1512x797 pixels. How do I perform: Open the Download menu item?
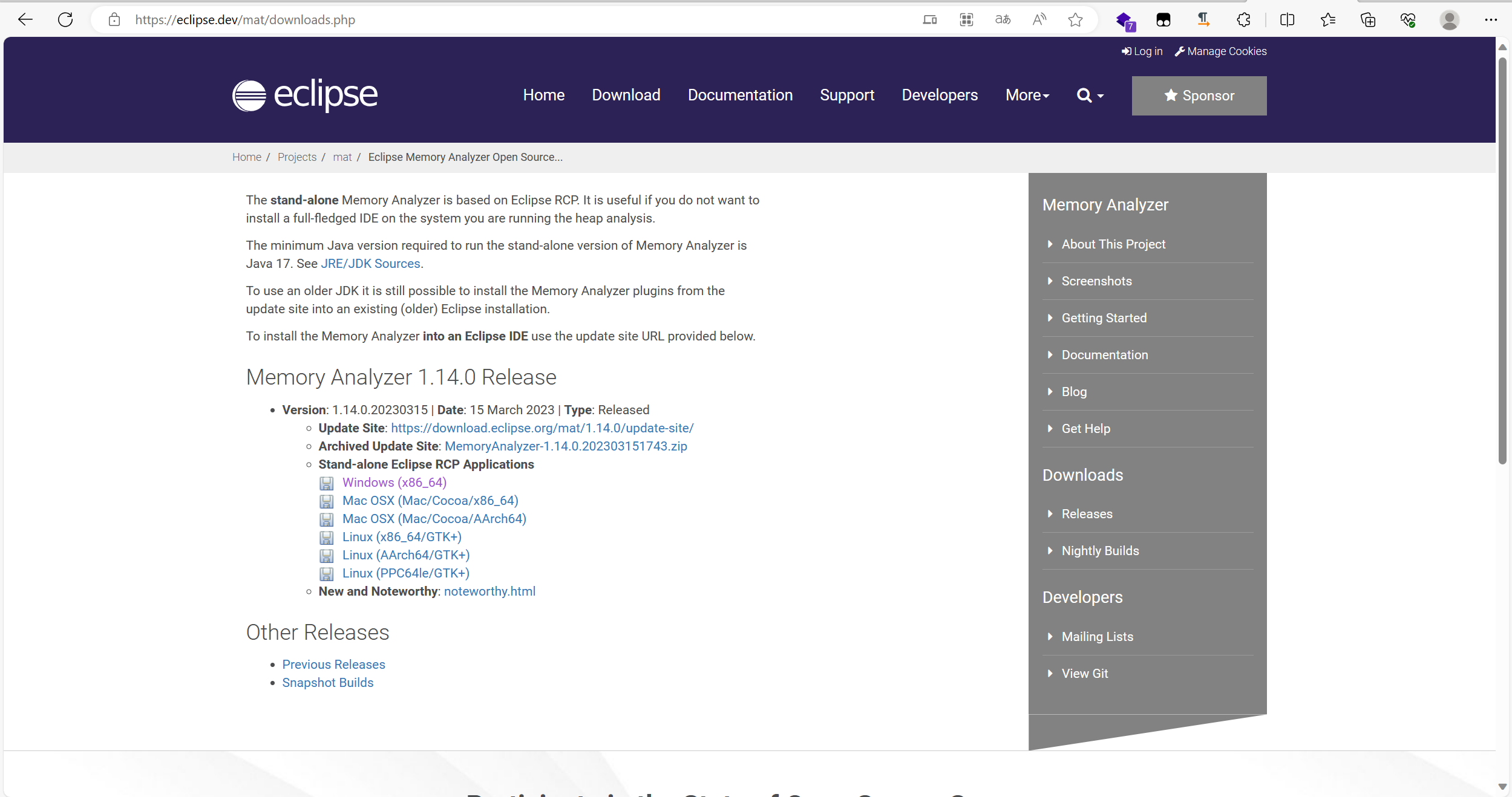(x=626, y=95)
